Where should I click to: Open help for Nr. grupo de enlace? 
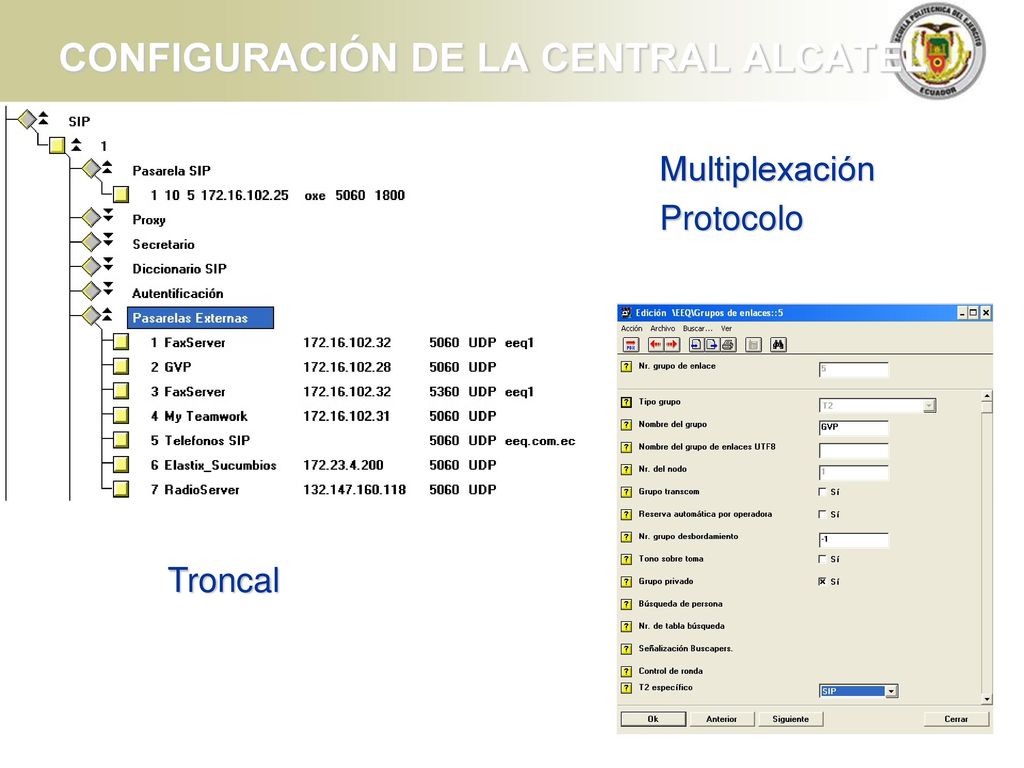click(x=626, y=366)
